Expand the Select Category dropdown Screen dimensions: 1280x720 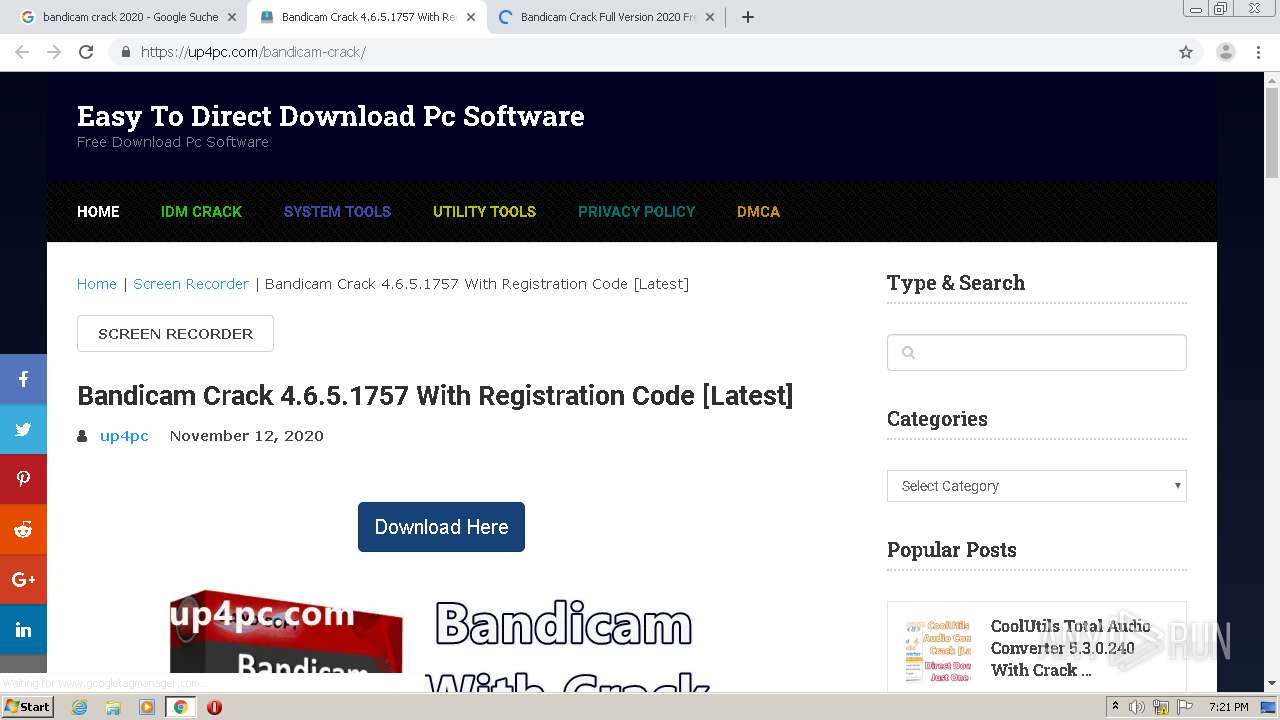pos(1036,486)
